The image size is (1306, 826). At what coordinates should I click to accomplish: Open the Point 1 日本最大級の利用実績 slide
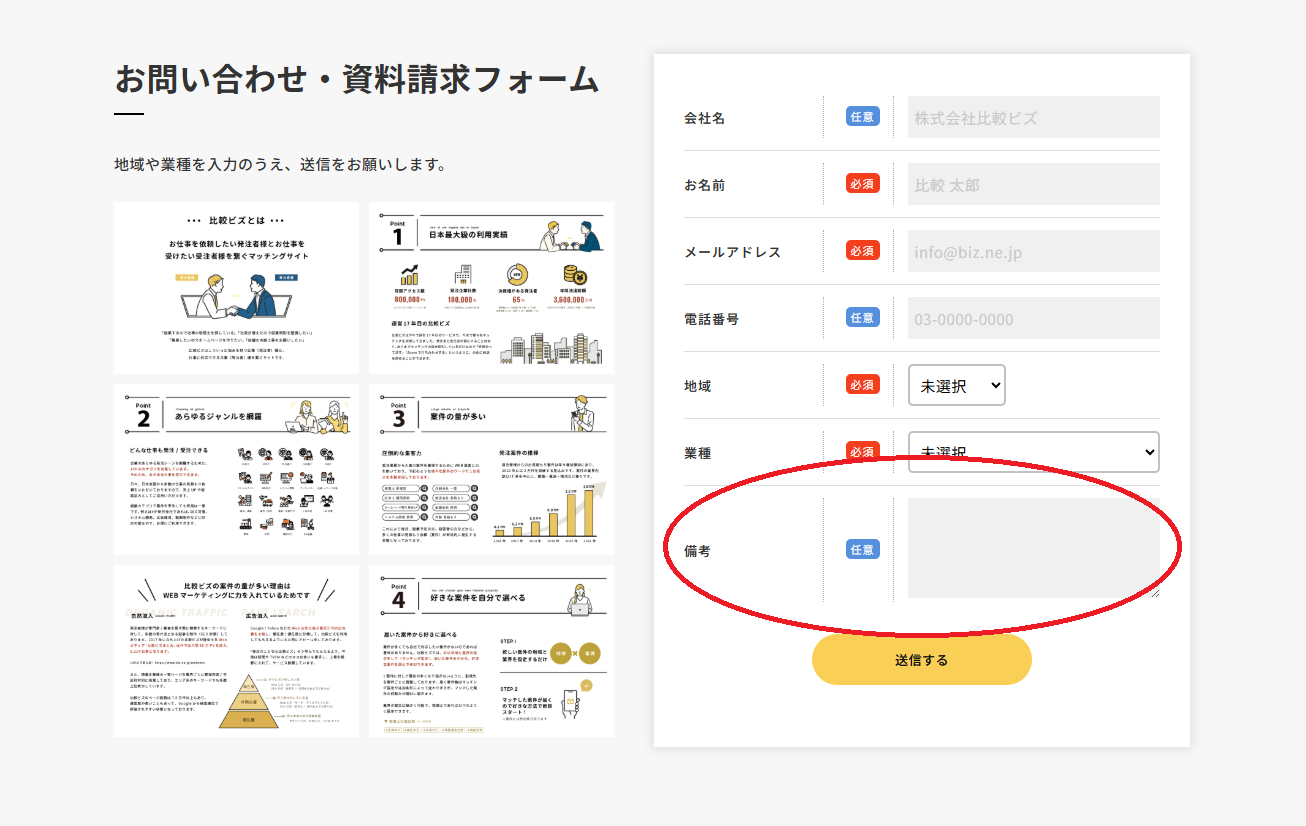coord(491,288)
